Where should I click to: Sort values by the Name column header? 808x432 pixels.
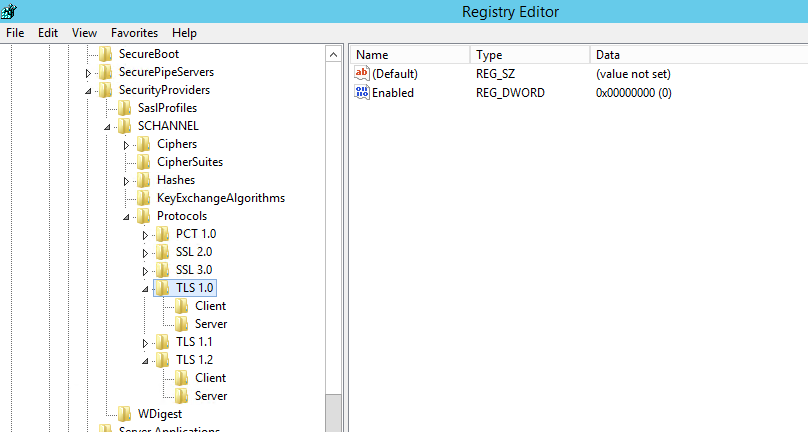(x=410, y=55)
